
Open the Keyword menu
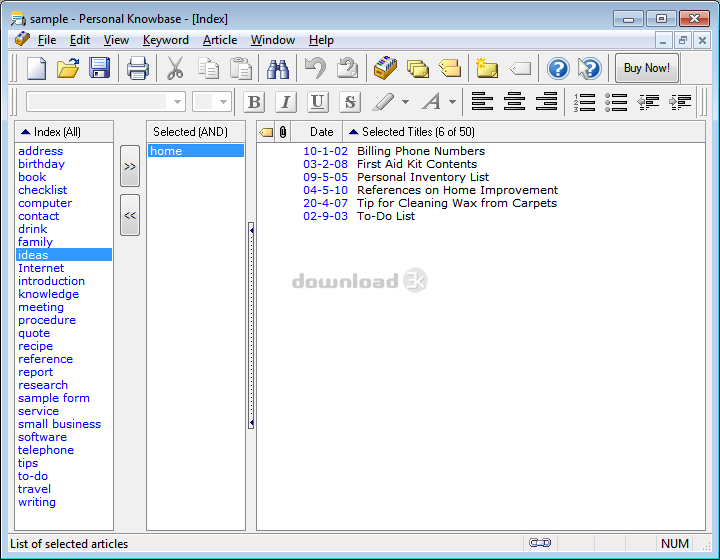click(x=165, y=40)
